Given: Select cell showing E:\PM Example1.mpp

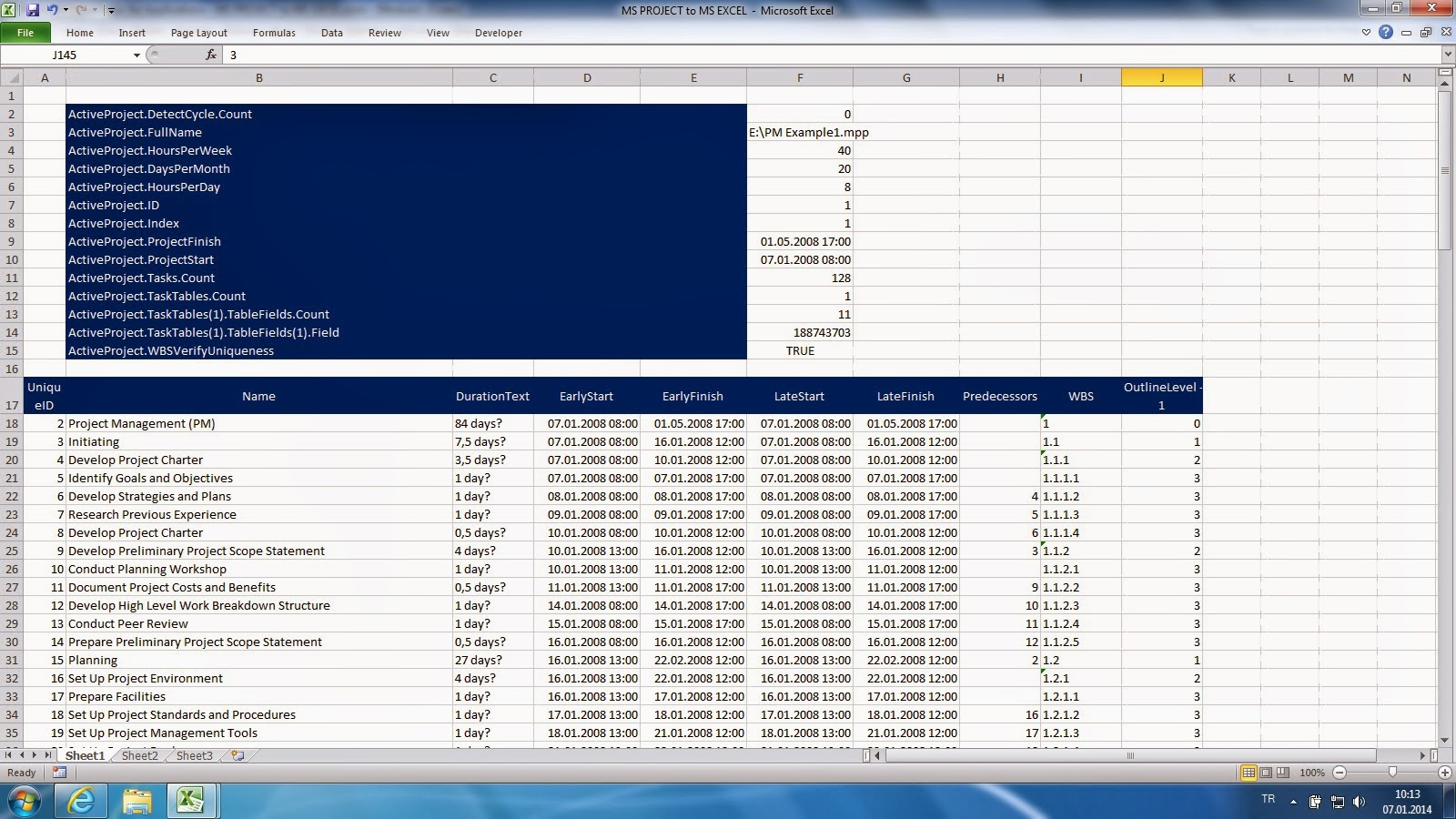Looking at the screenshot, I should click(800, 132).
